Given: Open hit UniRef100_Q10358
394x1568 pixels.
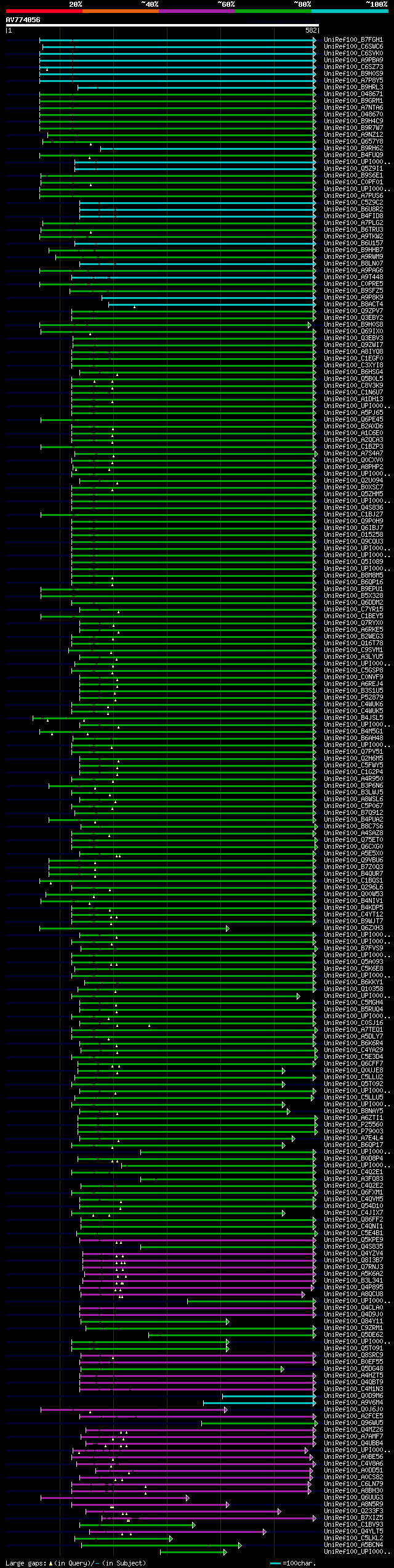Looking at the screenshot, I should coord(353,989).
